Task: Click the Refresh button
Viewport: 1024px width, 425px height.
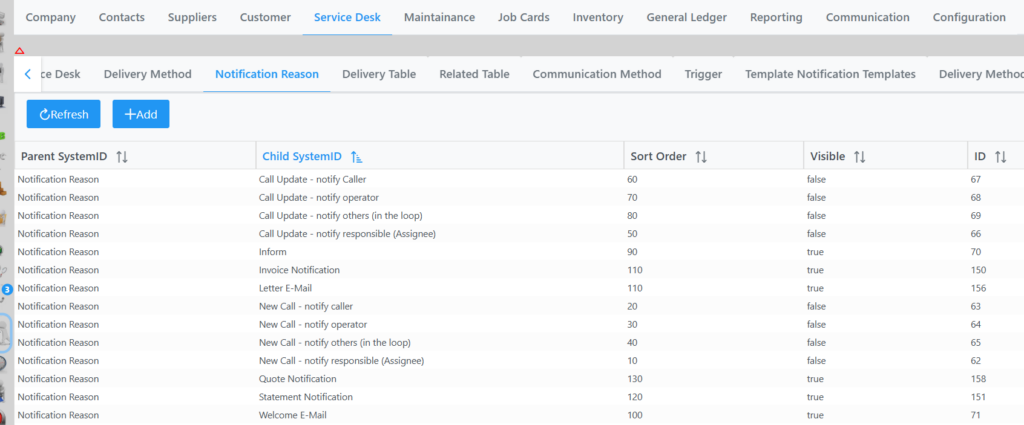Action: [63, 114]
